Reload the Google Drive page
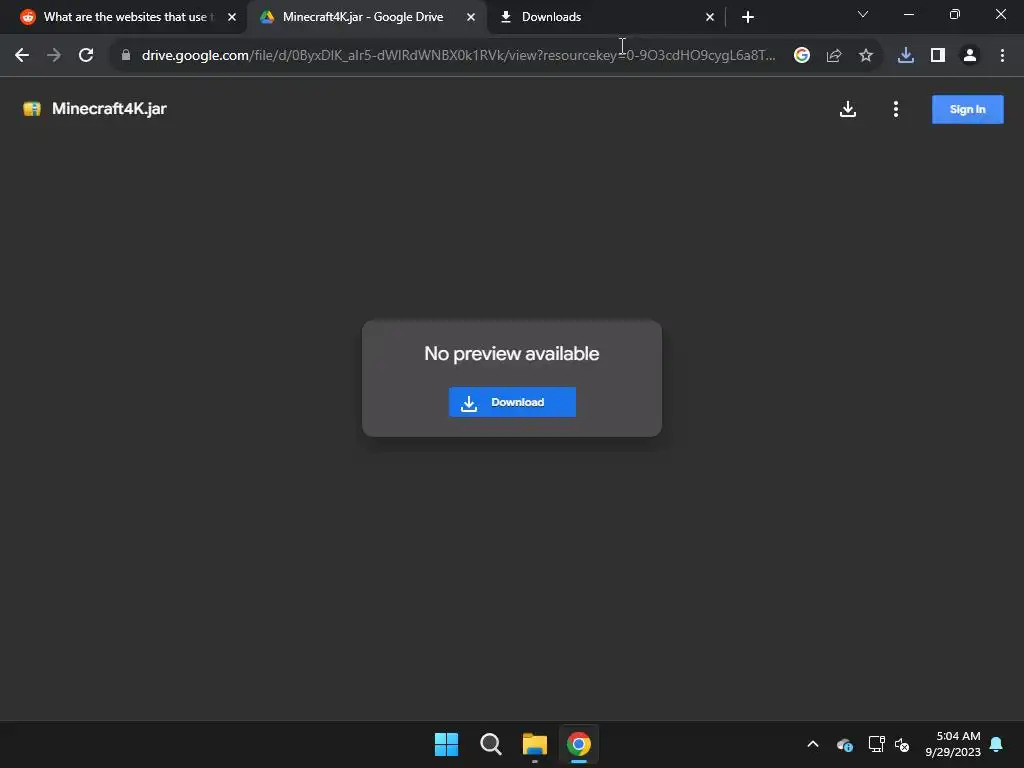 coord(86,56)
